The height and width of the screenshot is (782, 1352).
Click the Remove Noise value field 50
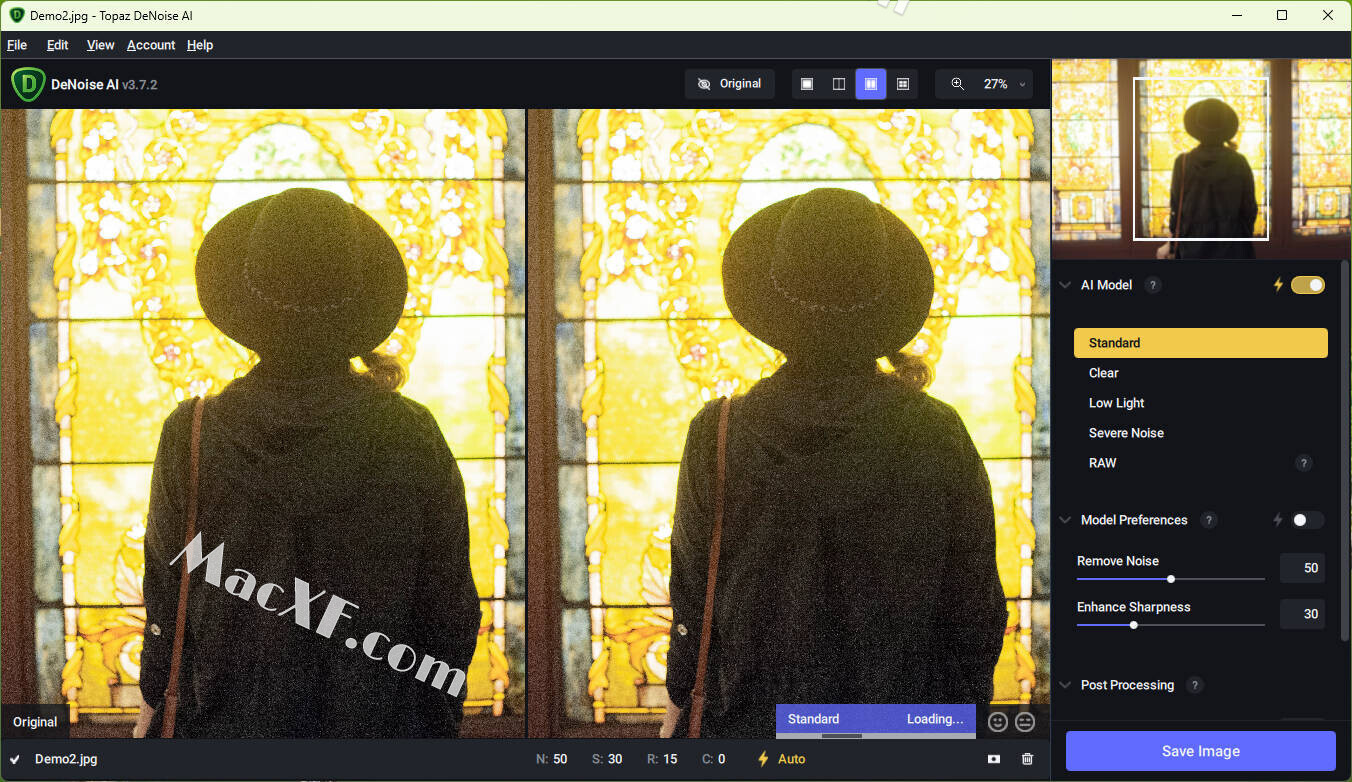1303,568
